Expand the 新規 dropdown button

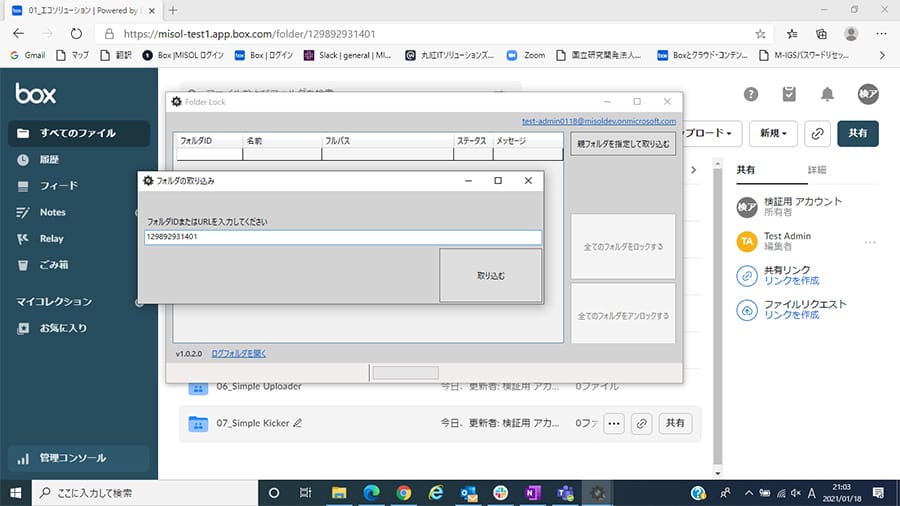coord(774,132)
